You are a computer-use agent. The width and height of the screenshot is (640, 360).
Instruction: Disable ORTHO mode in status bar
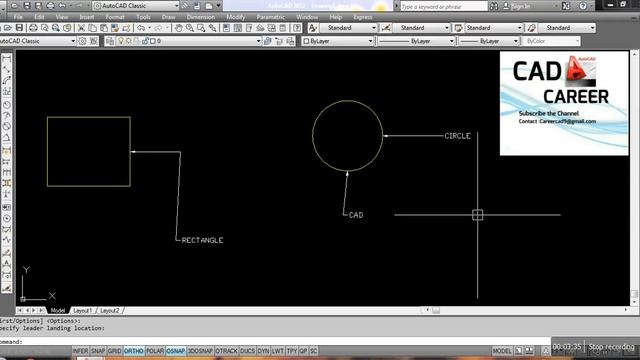pyautogui.click(x=133, y=351)
